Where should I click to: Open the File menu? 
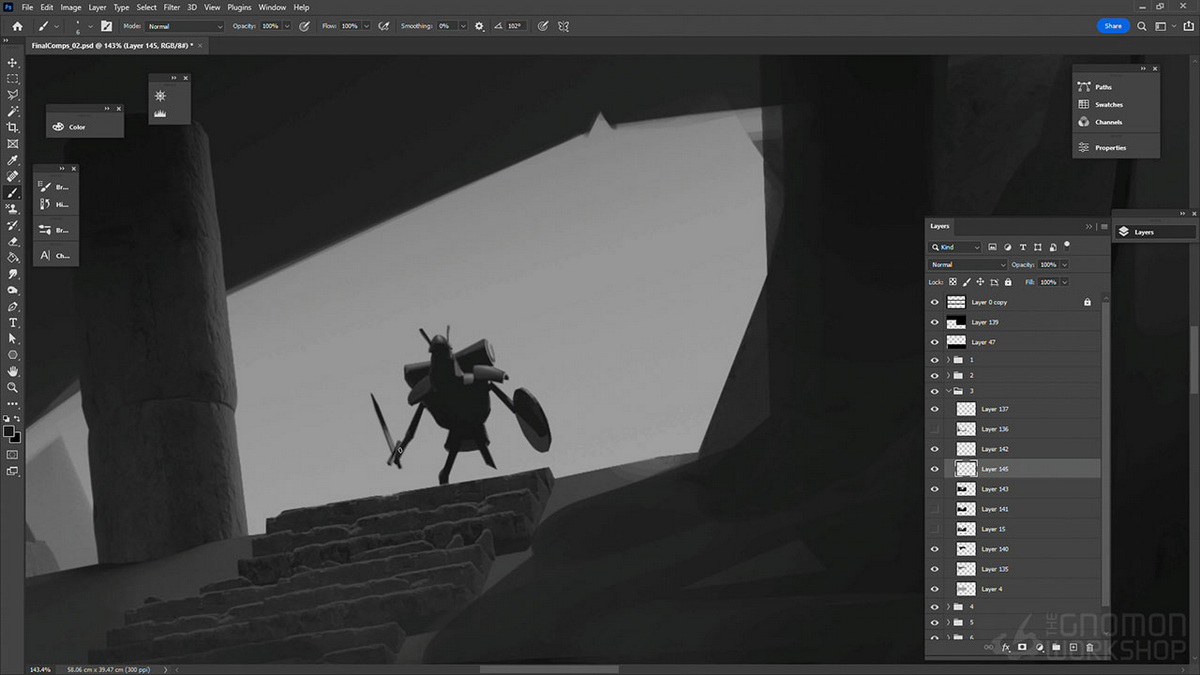(27, 7)
